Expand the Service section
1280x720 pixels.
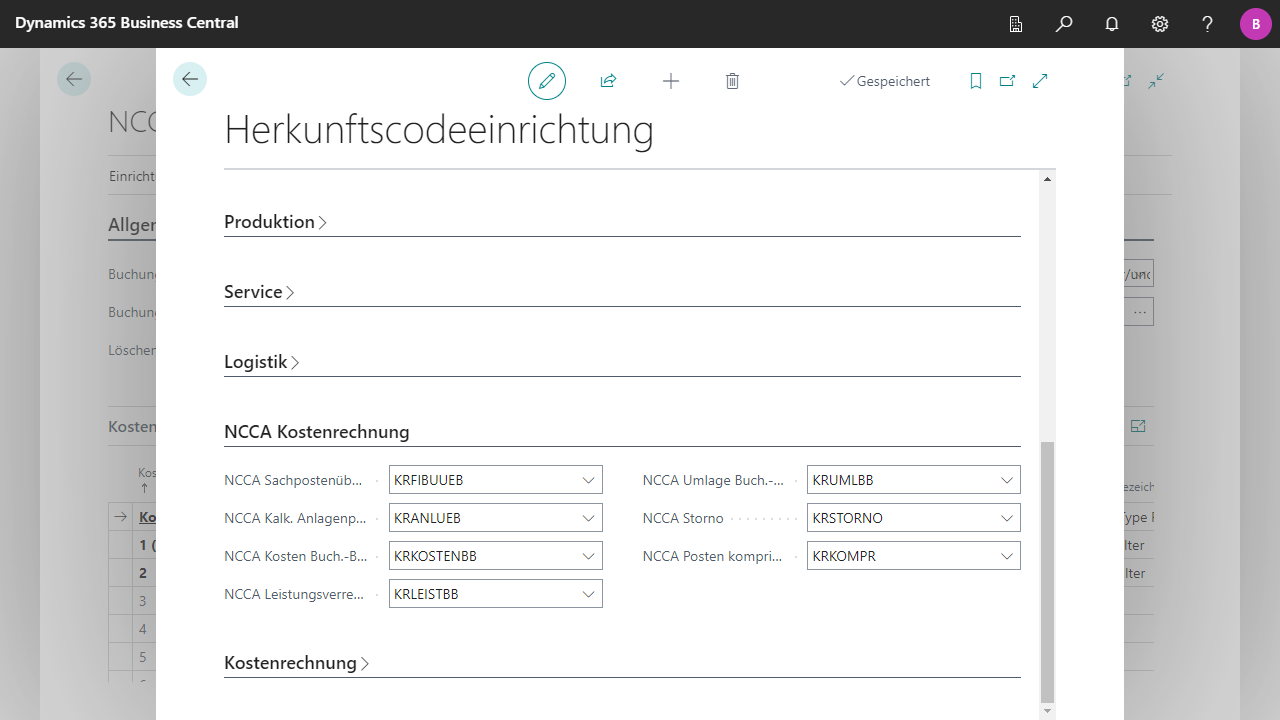click(260, 292)
